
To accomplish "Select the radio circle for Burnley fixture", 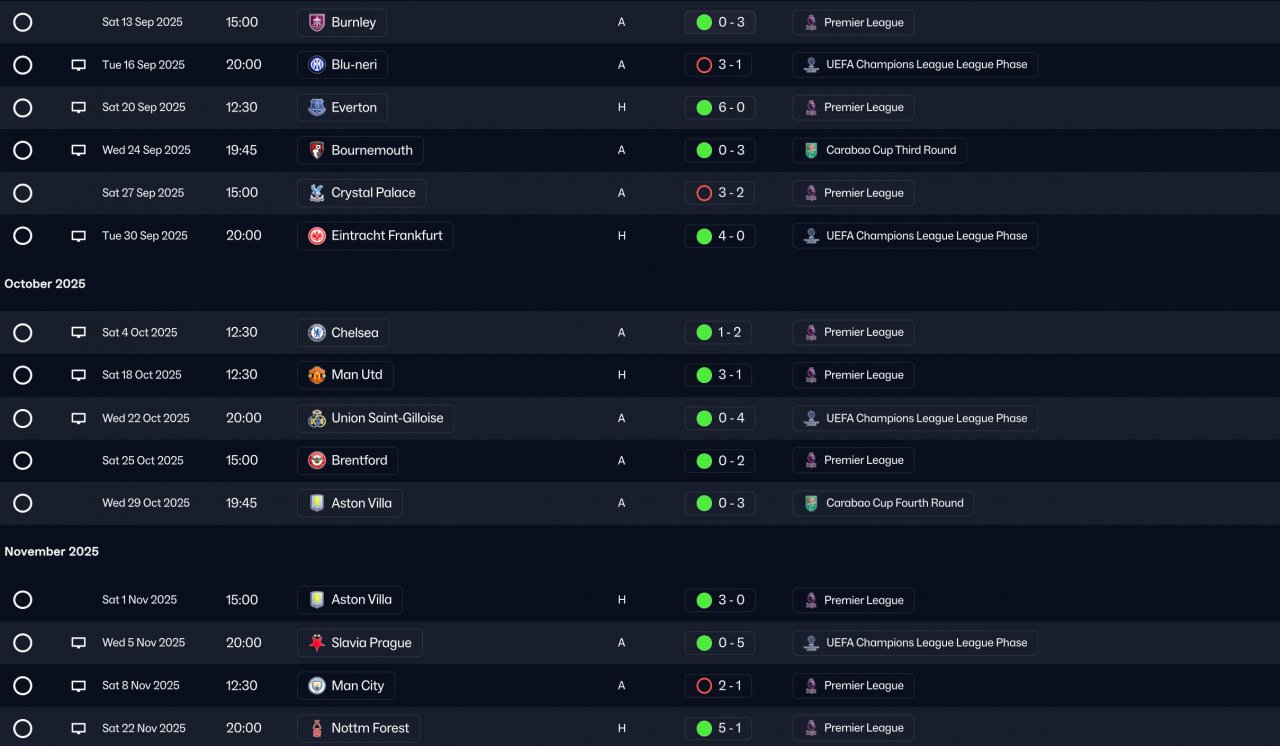I will point(23,22).
